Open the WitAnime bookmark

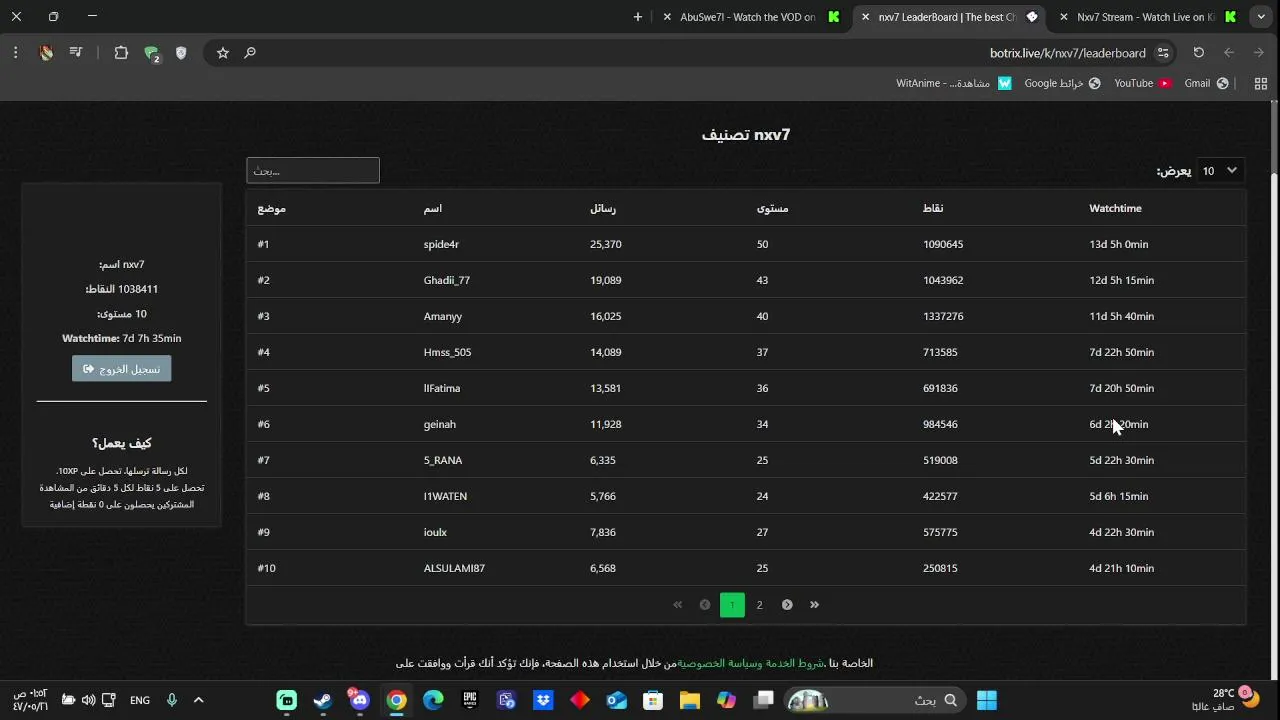[x=954, y=83]
